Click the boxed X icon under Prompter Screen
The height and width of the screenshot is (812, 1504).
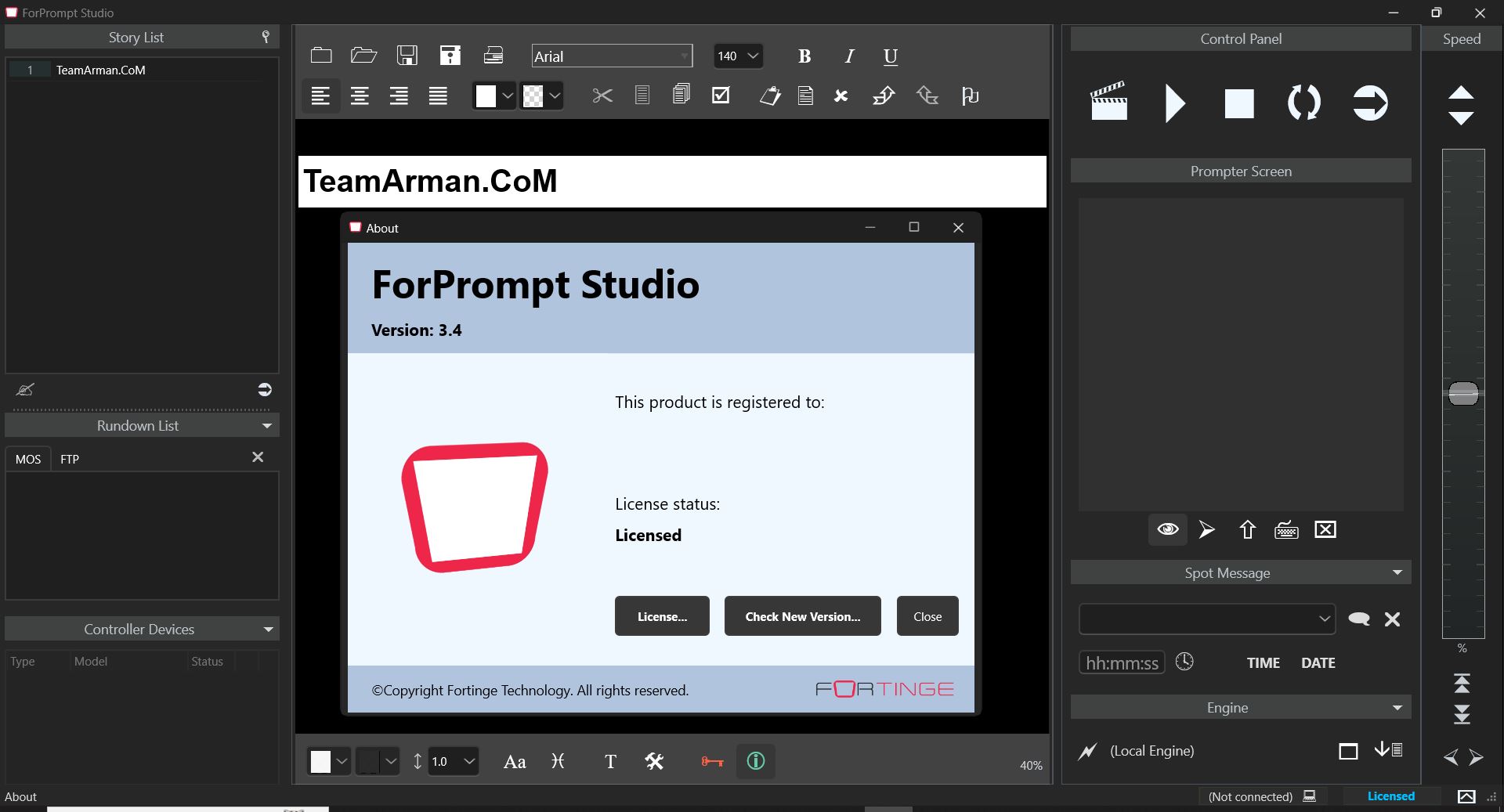[1325, 530]
